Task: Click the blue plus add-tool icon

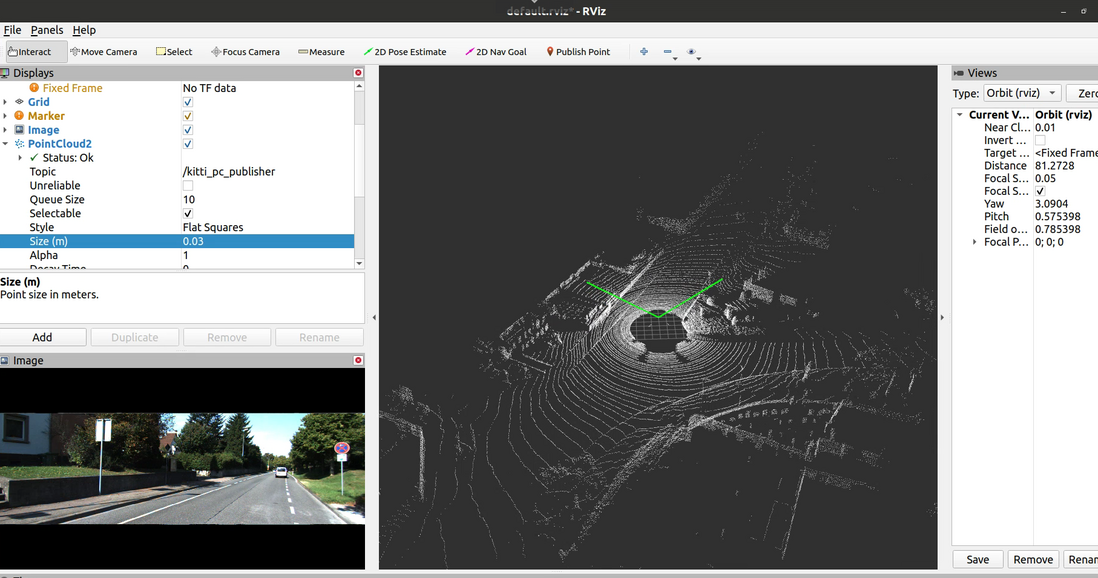Action: click(644, 51)
